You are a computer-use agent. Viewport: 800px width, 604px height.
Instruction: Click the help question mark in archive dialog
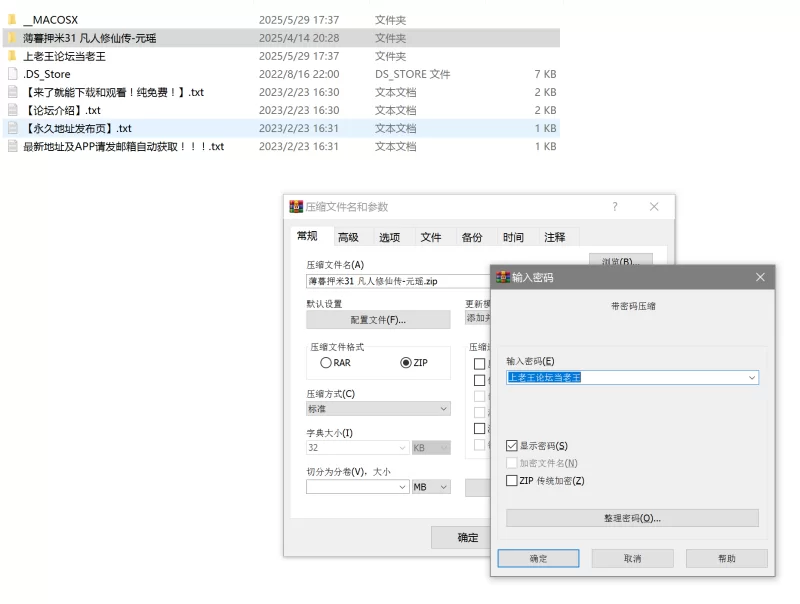tap(615, 207)
